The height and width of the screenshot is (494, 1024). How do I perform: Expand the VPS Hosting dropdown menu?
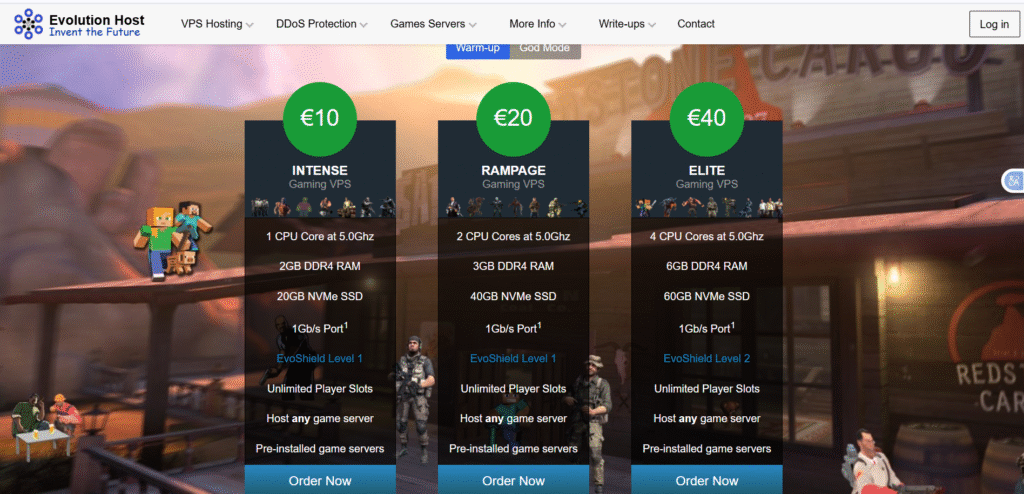pos(217,24)
